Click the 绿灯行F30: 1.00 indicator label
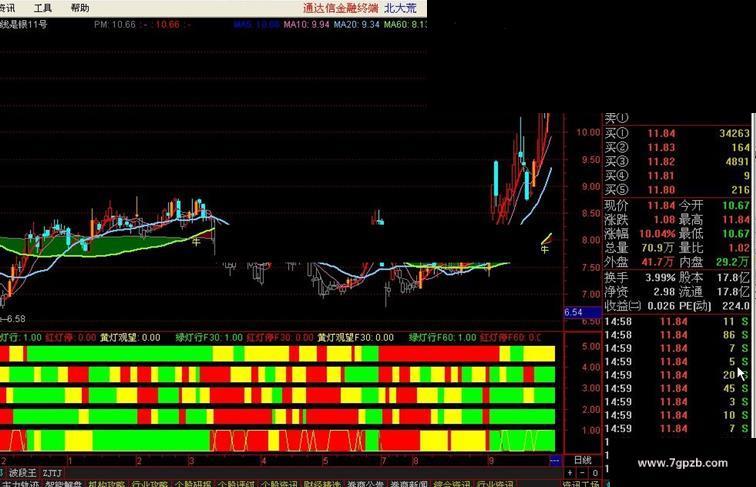 pos(209,338)
